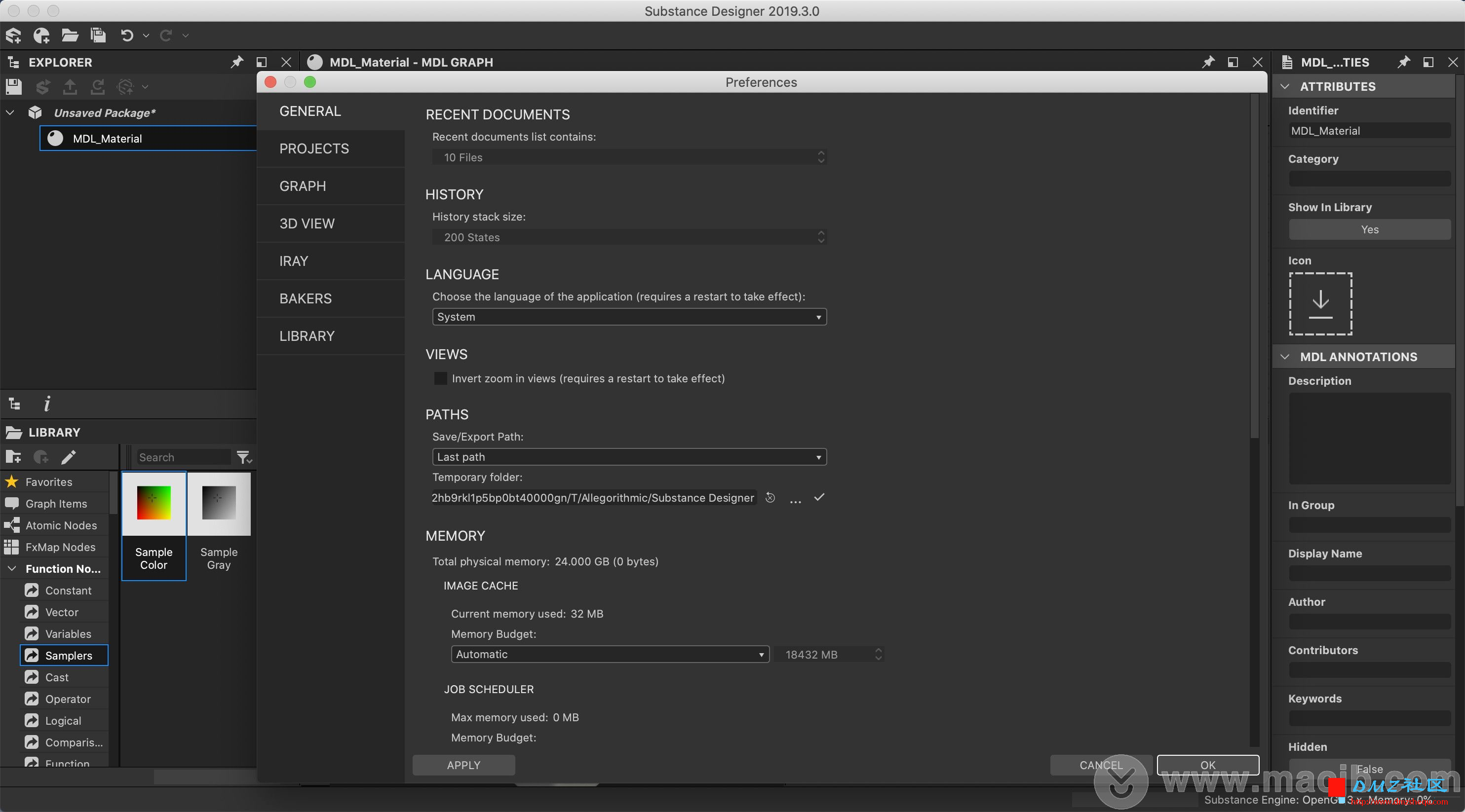Image resolution: width=1465 pixels, height=812 pixels.
Task: Select the Sample Color thumbnail
Action: [x=154, y=525]
